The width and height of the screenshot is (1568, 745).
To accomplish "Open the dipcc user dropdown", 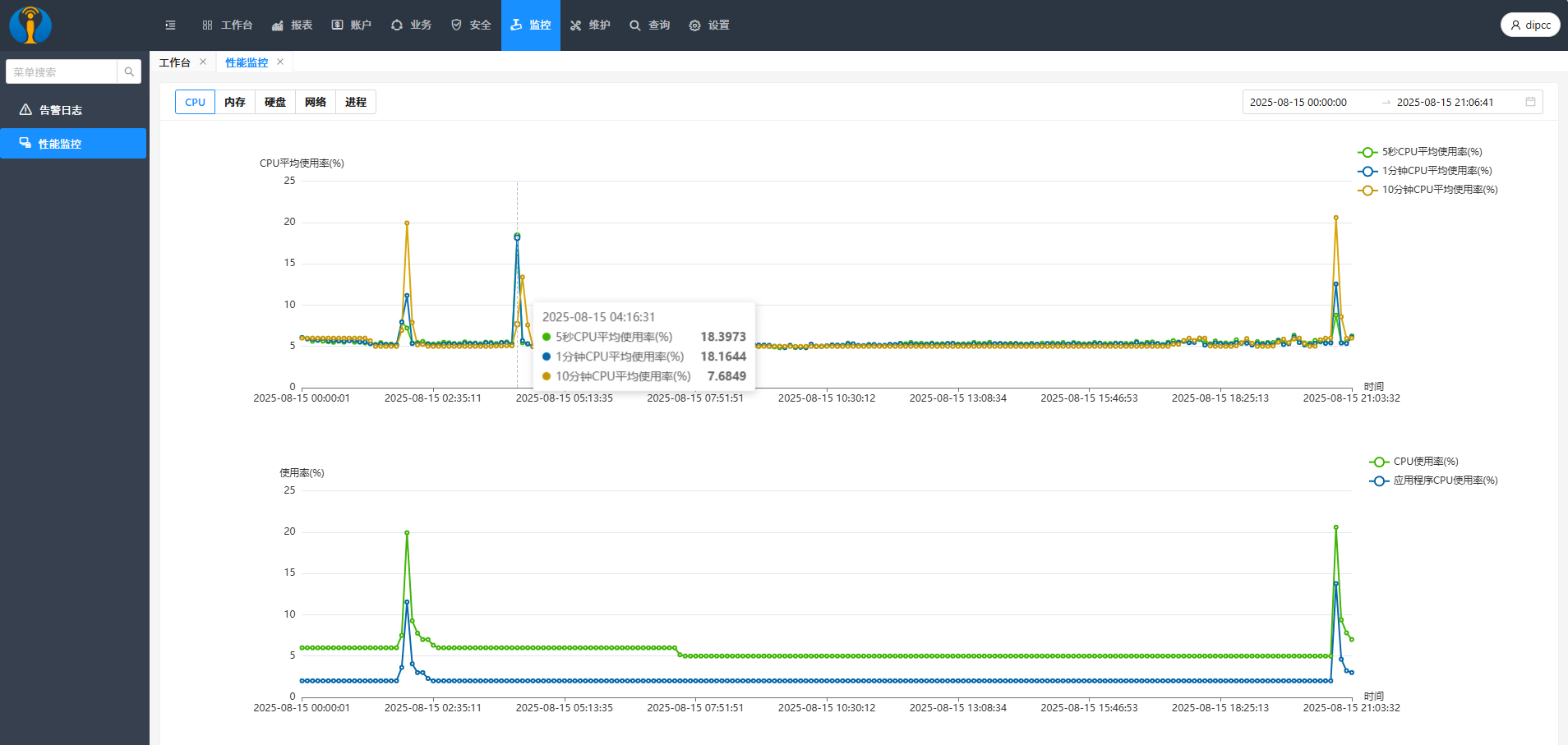I will click(1530, 25).
